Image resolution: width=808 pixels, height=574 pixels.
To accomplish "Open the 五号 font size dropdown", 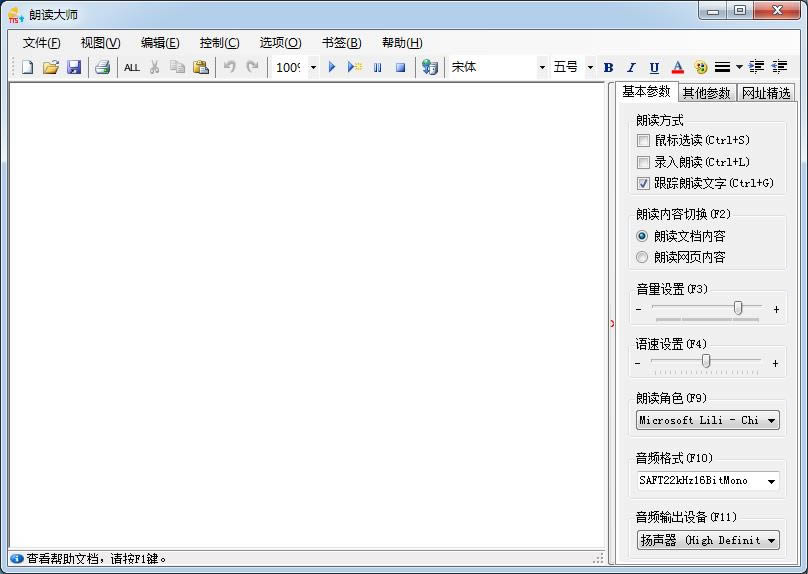I will point(590,67).
